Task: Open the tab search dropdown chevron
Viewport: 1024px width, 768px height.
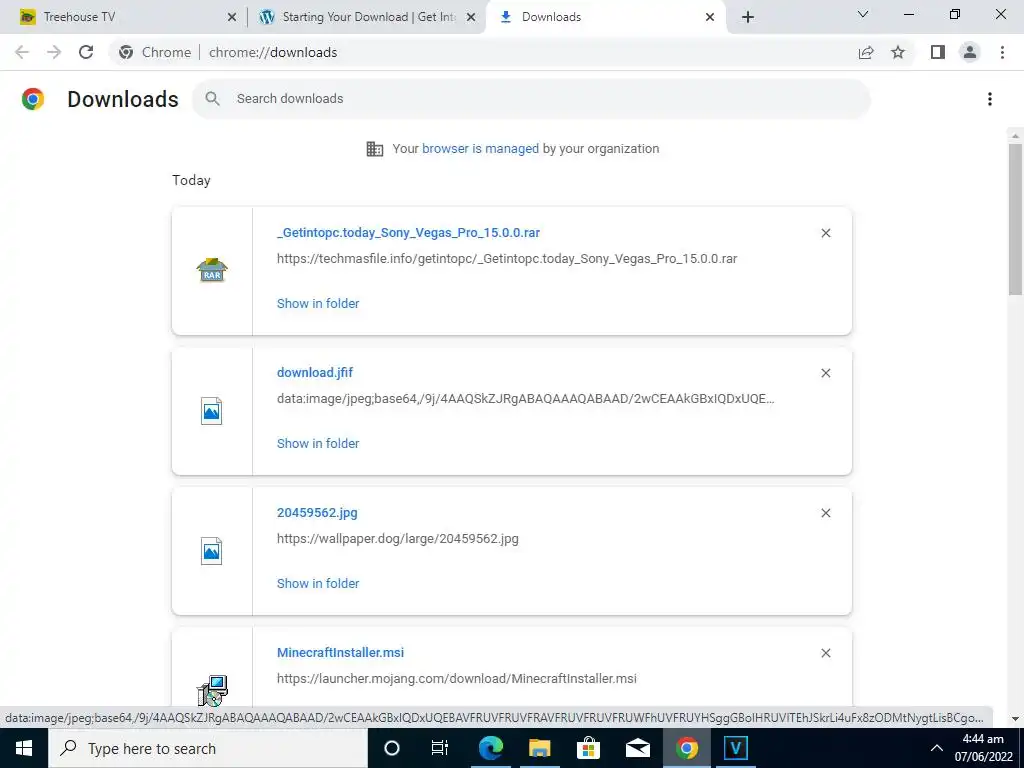Action: pos(863,14)
